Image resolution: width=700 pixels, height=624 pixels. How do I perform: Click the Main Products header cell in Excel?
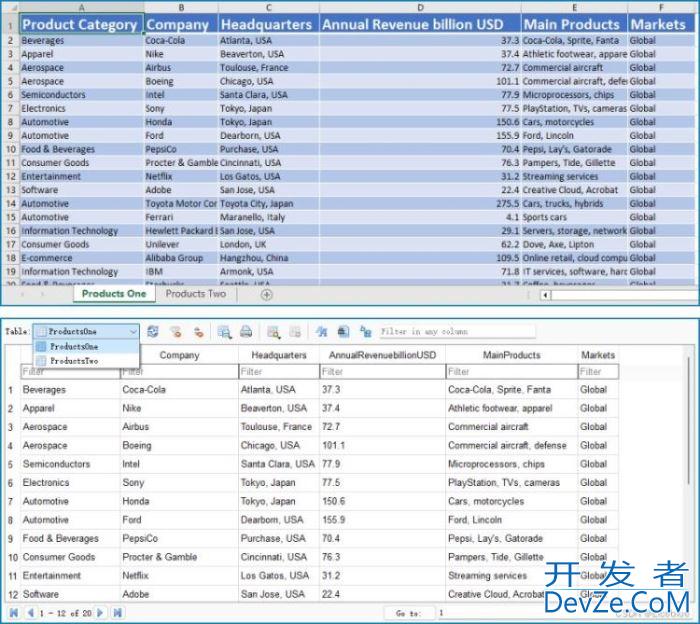[x=574, y=24]
